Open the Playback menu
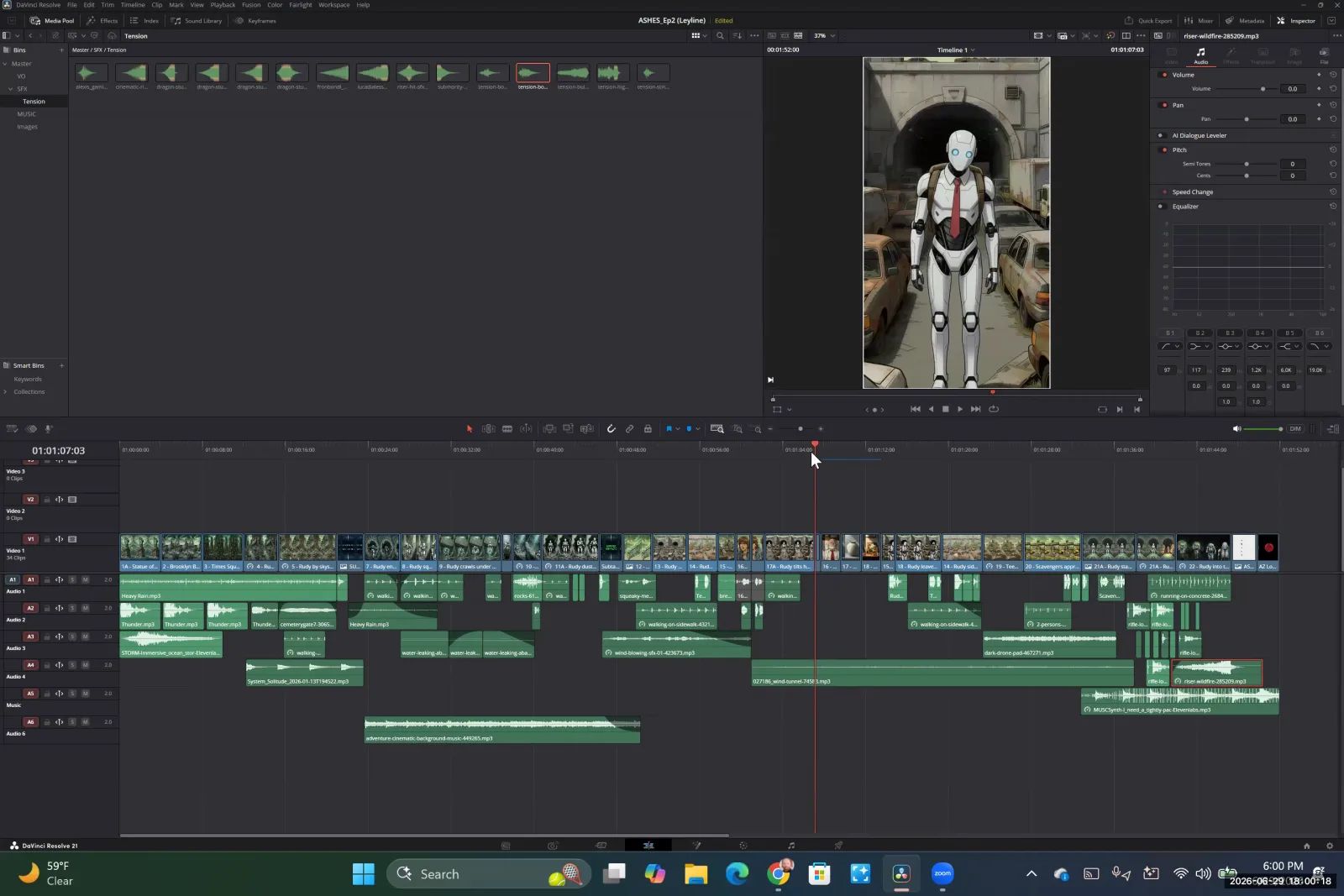Screen dimensions: 1344x896 tap(223, 5)
